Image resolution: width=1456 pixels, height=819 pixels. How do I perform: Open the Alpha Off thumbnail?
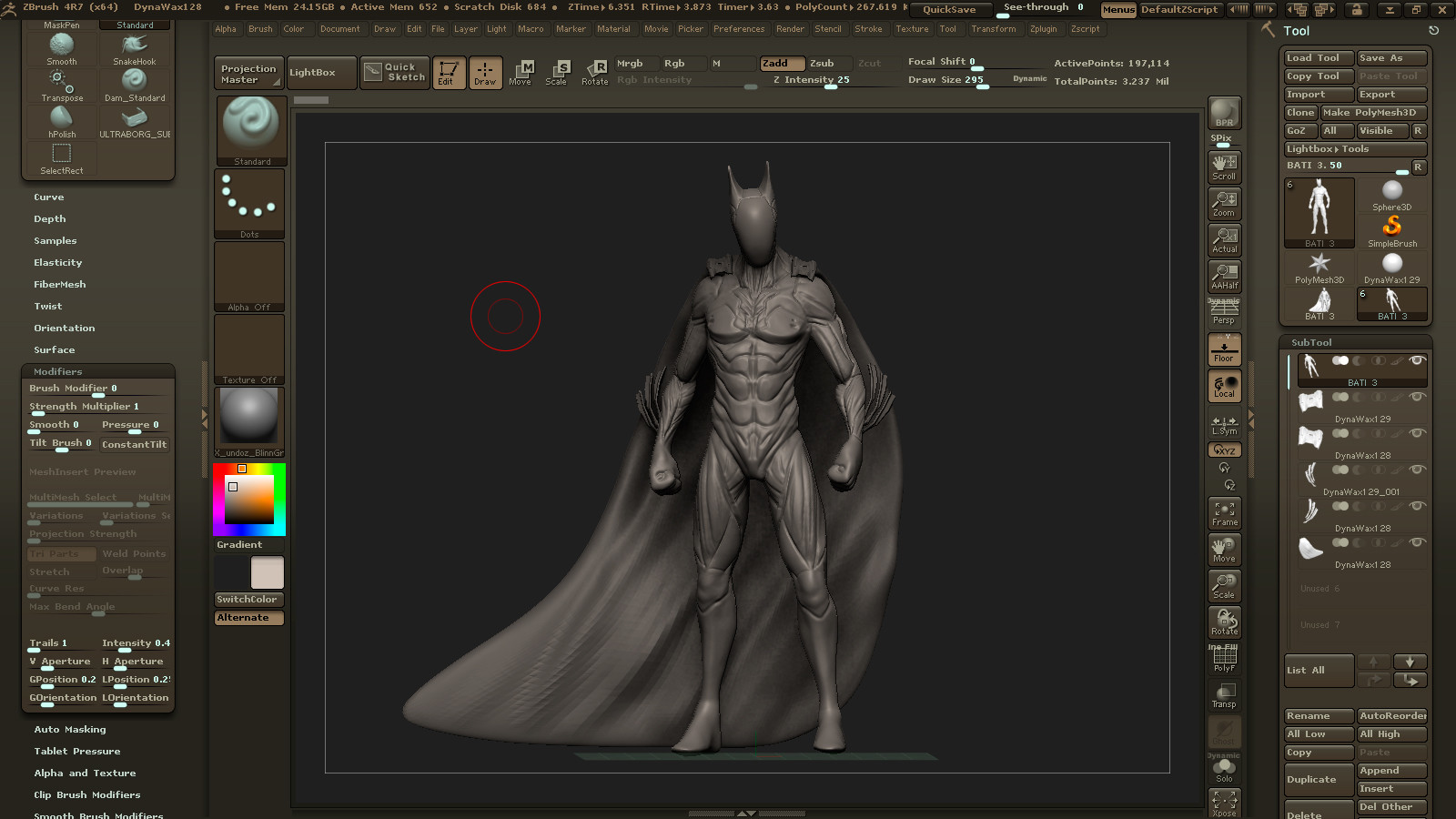point(249,277)
